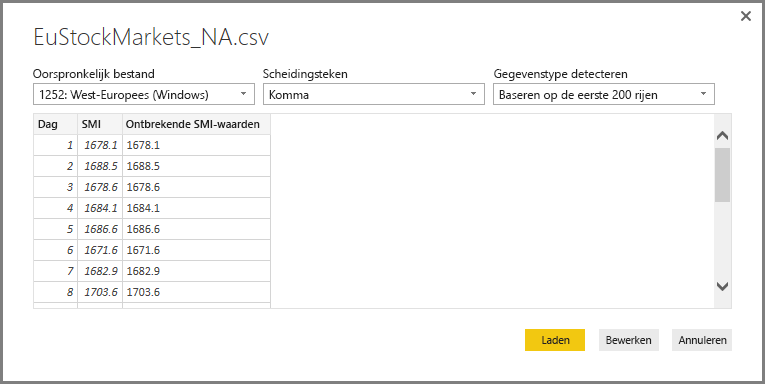The width and height of the screenshot is (765, 384).
Task: Click Ontbrekende SMI-waarden cell 1678.6
Action: (196, 187)
